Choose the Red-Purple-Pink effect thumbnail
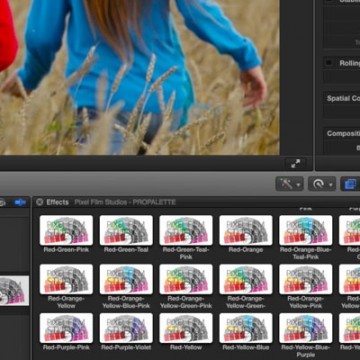This screenshot has width=360, height=360. pyautogui.click(x=66, y=328)
